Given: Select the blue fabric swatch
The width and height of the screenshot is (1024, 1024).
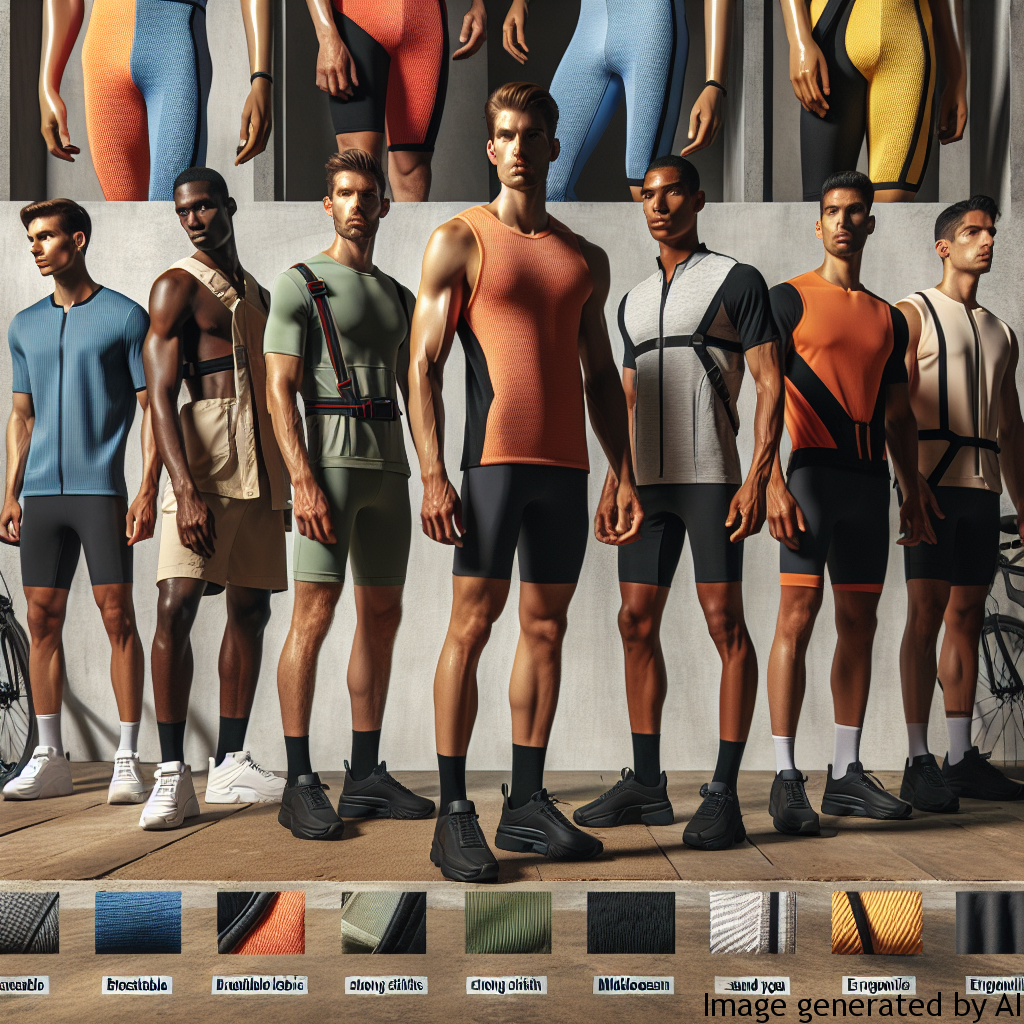Looking at the screenshot, I should pyautogui.click(x=138, y=922).
